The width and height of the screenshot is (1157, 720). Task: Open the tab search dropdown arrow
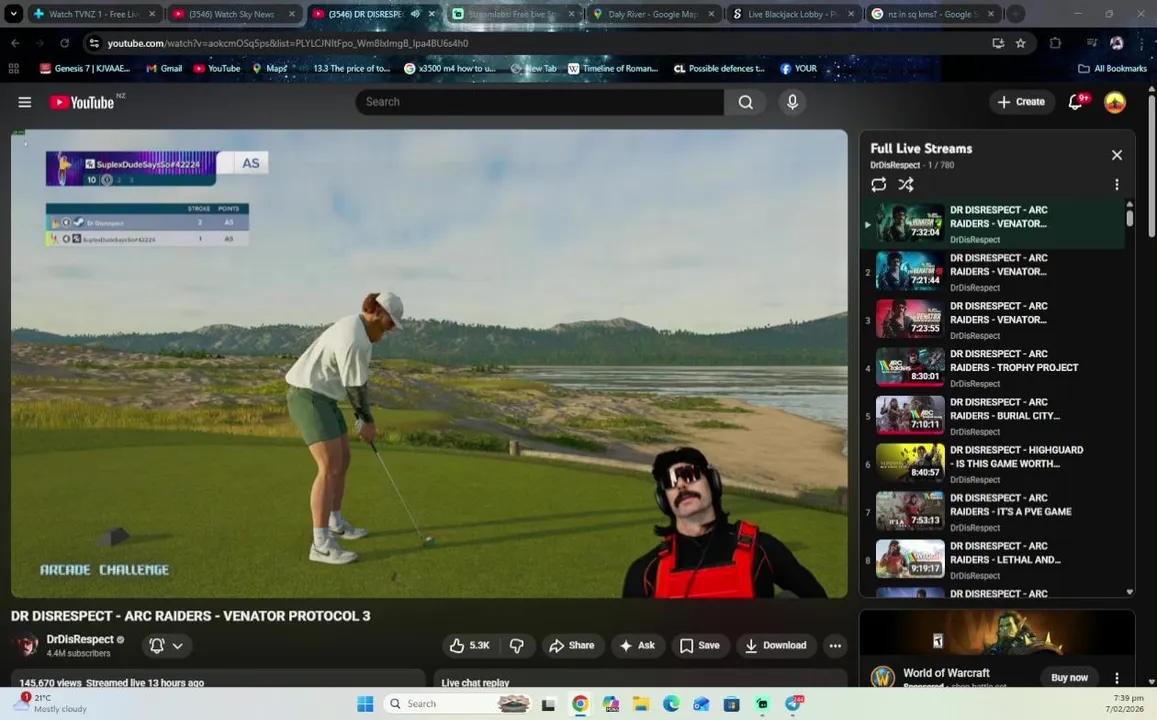(x=13, y=14)
